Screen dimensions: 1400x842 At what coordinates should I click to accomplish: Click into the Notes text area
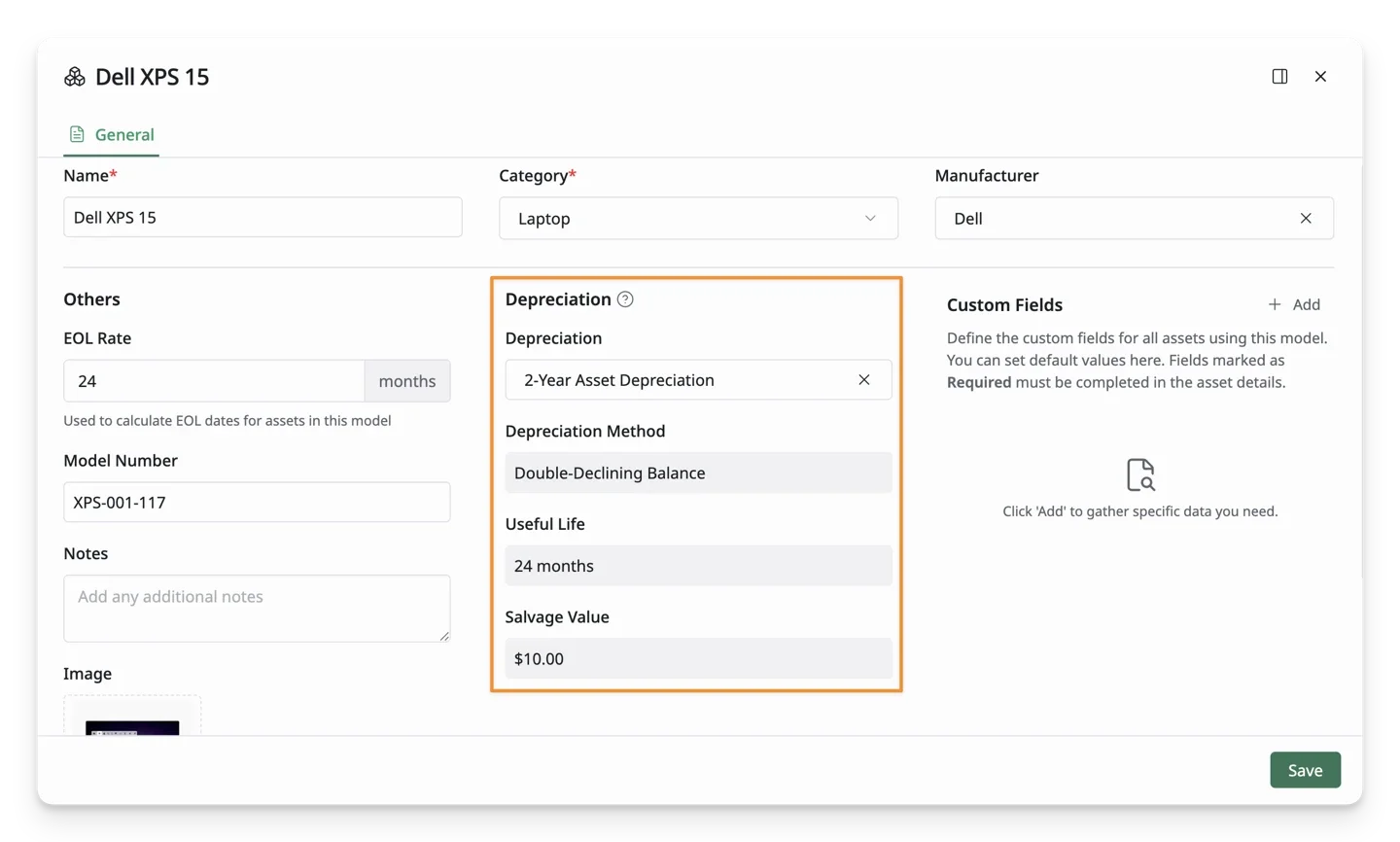click(257, 608)
